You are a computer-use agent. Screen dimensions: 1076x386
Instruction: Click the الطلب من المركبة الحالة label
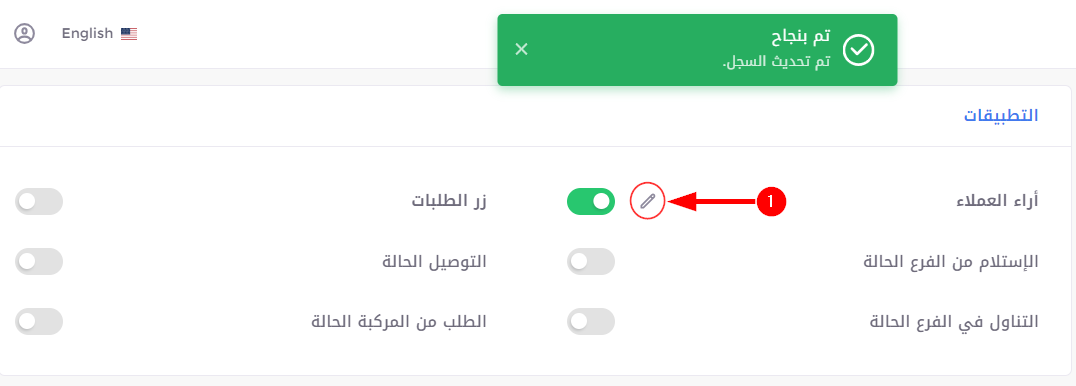pyautogui.click(x=399, y=321)
